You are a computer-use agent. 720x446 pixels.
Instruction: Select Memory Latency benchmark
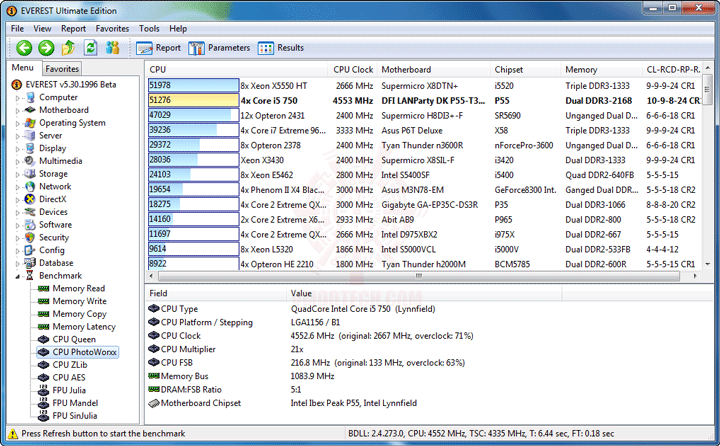click(x=84, y=327)
